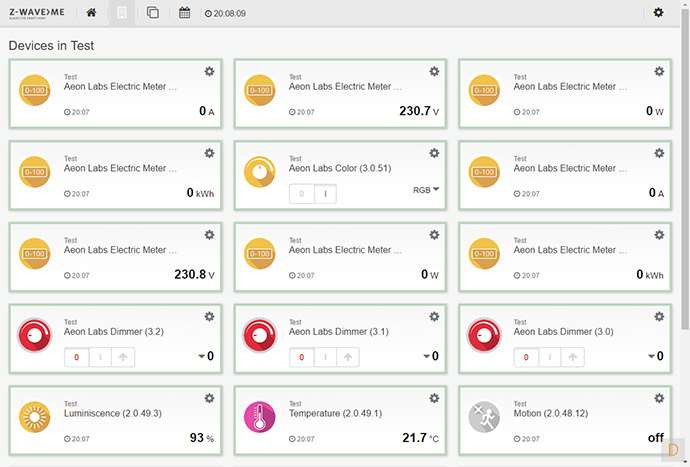
Task: Expand level dropdown on Dimmer (3.0)
Action: [650, 356]
